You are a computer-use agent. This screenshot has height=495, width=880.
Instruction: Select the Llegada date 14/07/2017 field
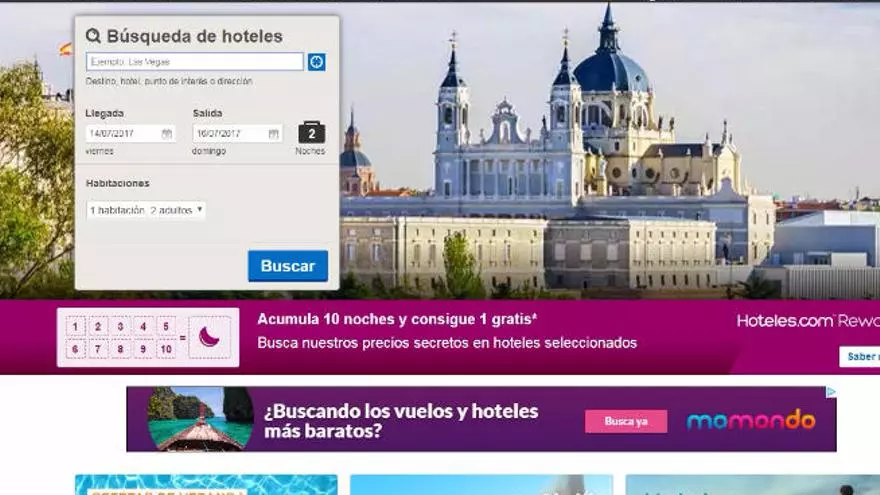122,133
